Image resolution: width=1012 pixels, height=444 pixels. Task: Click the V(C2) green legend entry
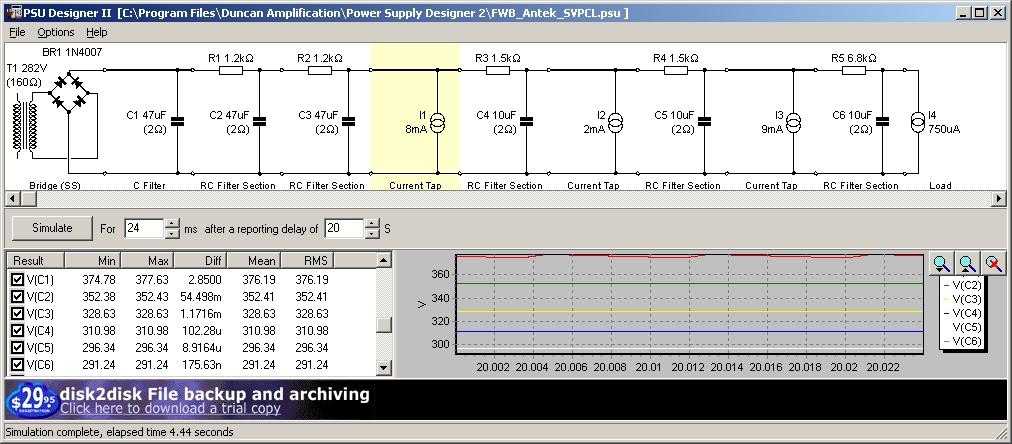point(962,285)
